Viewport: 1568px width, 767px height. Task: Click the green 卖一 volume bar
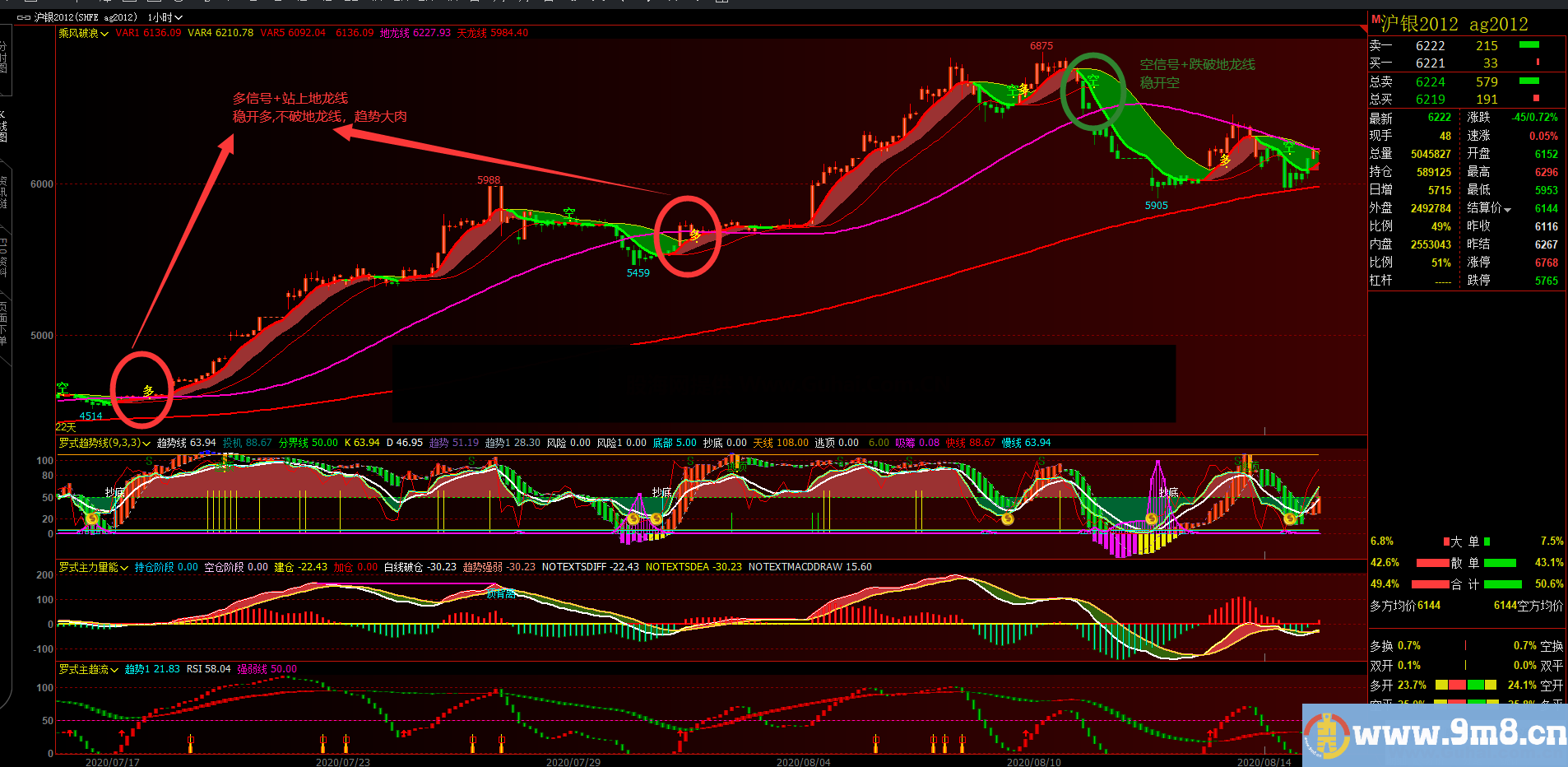(1529, 44)
